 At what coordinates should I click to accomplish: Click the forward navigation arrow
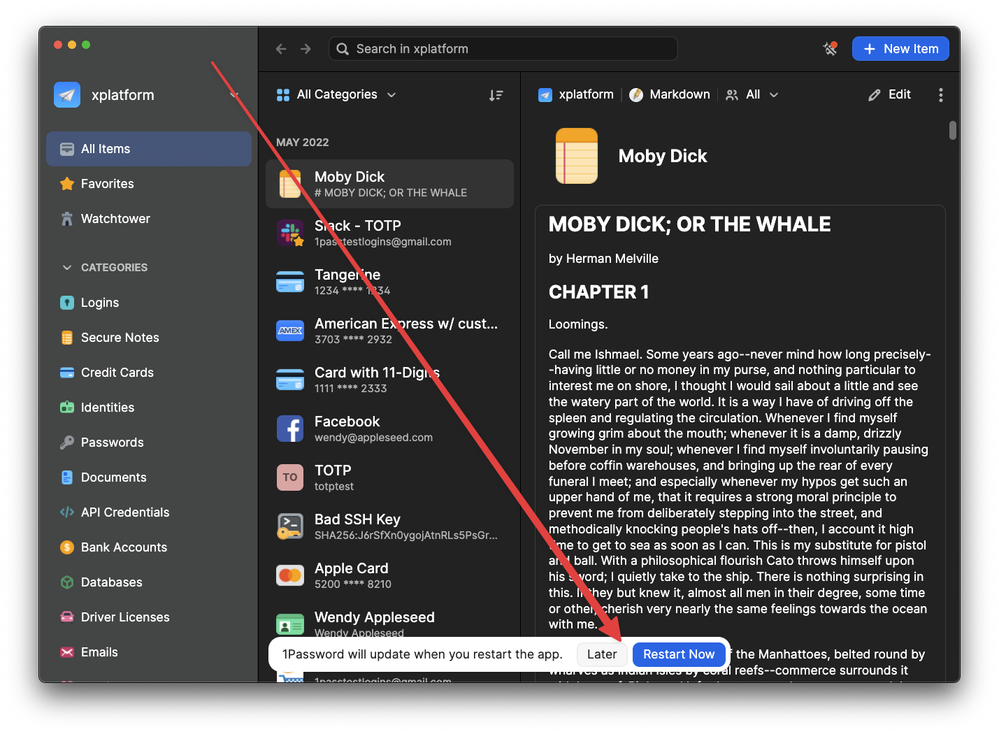[306, 49]
